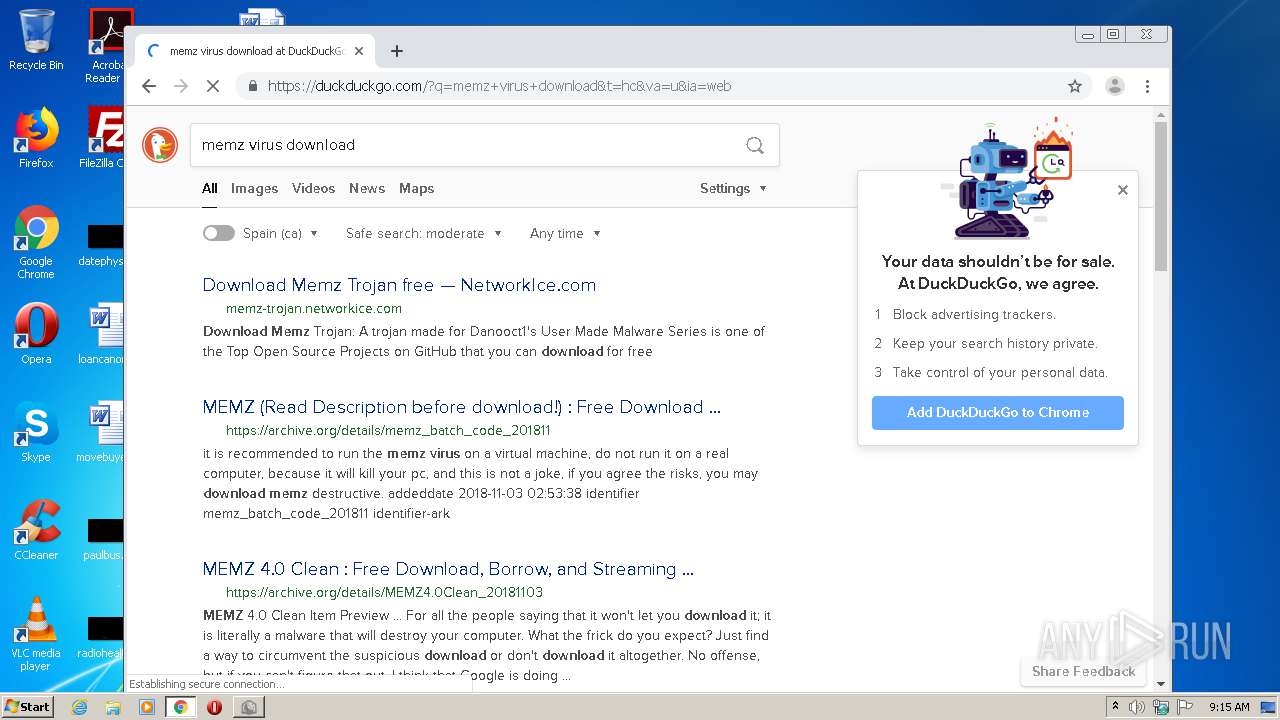Open loancanon Word document on desktop

click(x=102, y=334)
